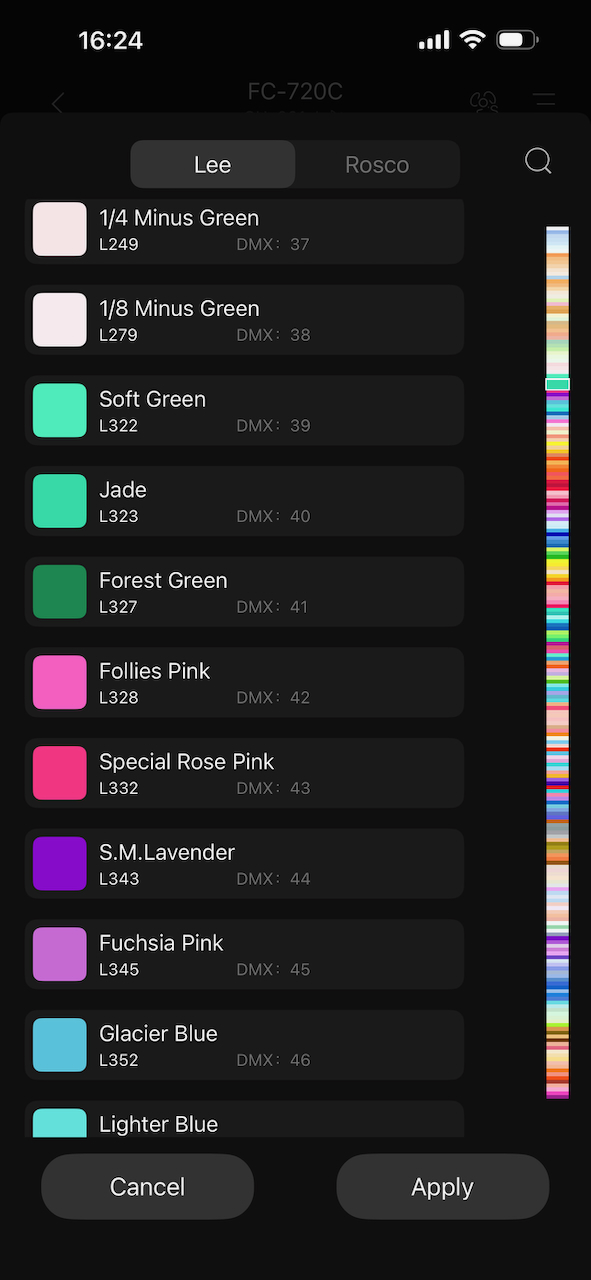
Task: Switch to the Rosco gel library
Action: click(377, 164)
